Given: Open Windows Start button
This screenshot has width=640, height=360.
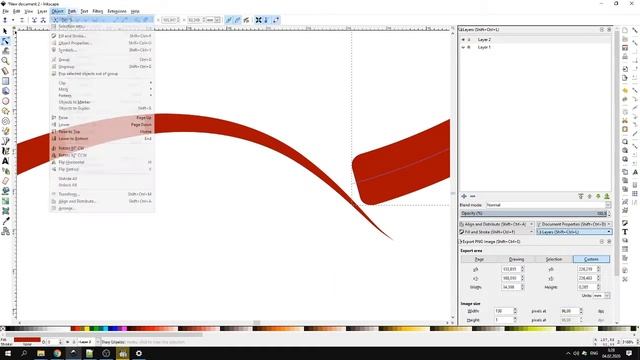Looking at the screenshot, I should tap(7, 353).
